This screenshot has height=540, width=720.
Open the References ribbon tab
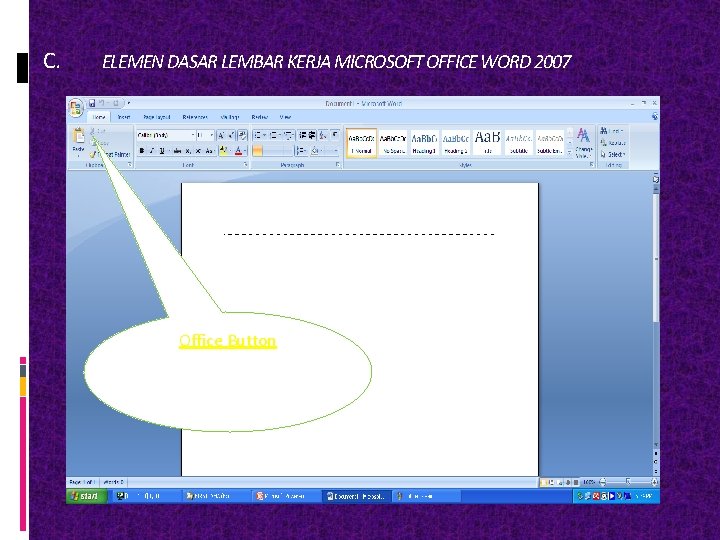tap(195, 117)
